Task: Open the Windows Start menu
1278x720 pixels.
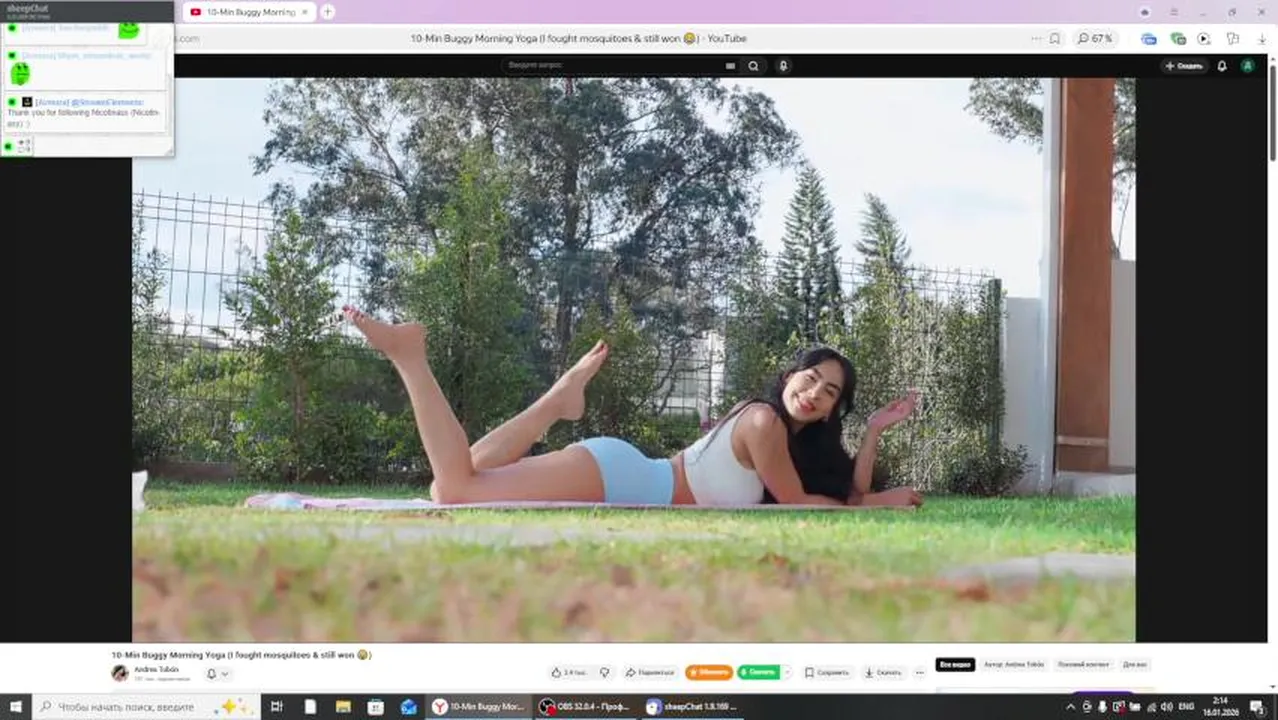Action: click(x=16, y=706)
